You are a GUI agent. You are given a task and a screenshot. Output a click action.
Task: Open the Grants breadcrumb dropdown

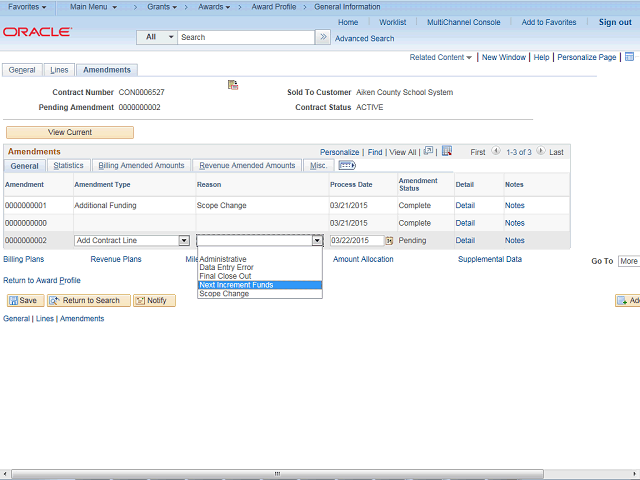click(162, 7)
